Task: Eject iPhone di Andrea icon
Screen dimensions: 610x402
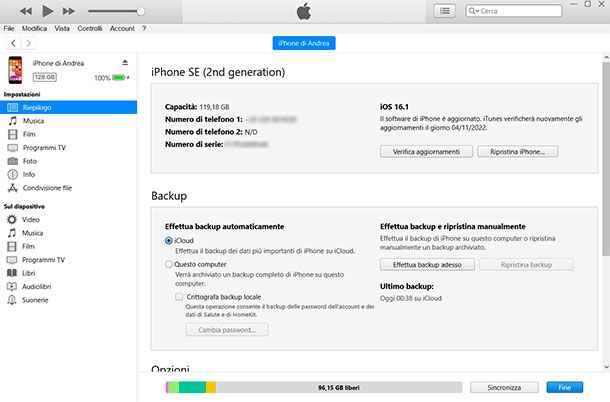Action: click(x=125, y=62)
